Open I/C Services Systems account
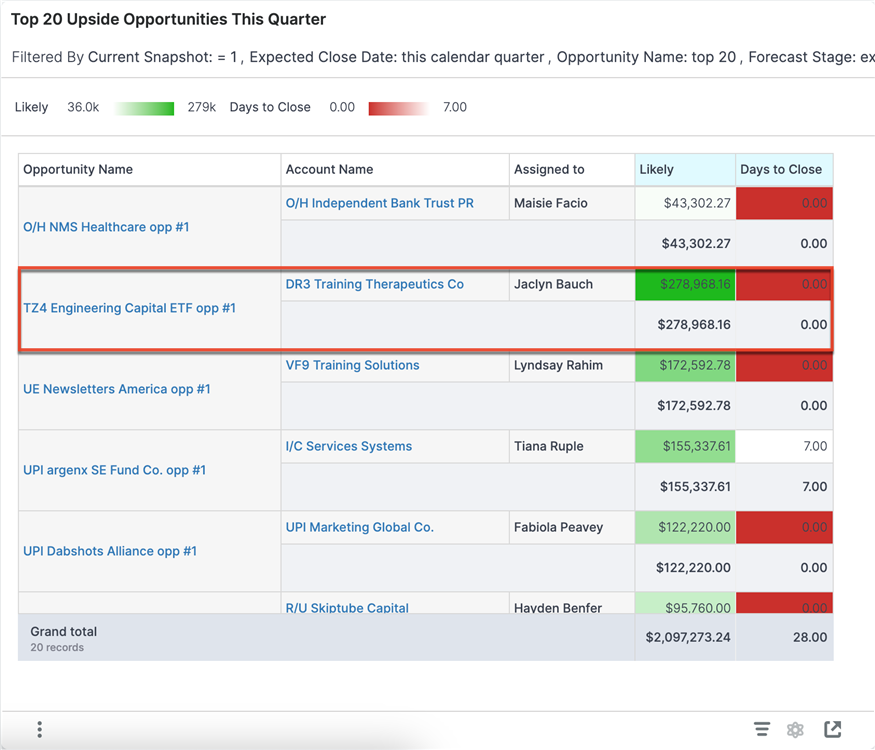The image size is (875, 750). (x=348, y=446)
